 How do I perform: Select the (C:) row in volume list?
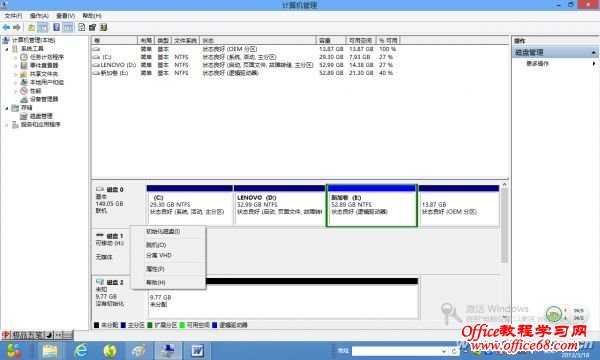[x=245, y=57]
